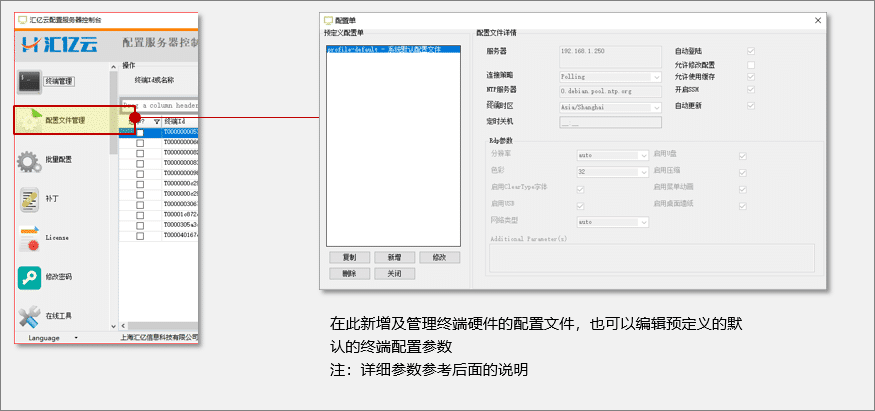Open 在线工具 tools icon

click(x=30, y=316)
